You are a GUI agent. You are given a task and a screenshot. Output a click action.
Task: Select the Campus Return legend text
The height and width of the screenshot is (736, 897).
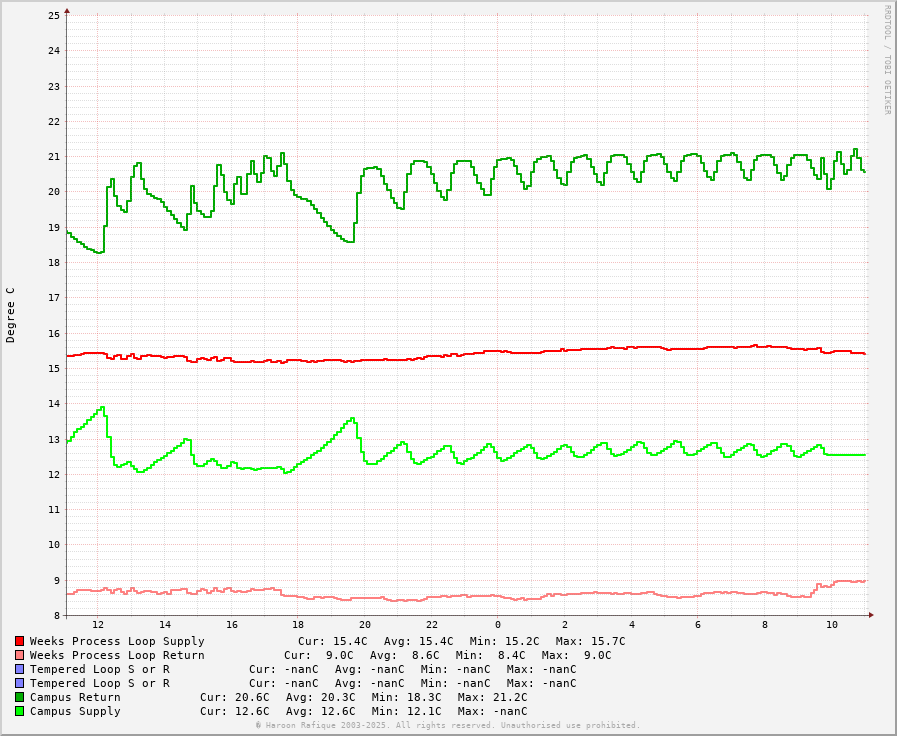(75, 697)
